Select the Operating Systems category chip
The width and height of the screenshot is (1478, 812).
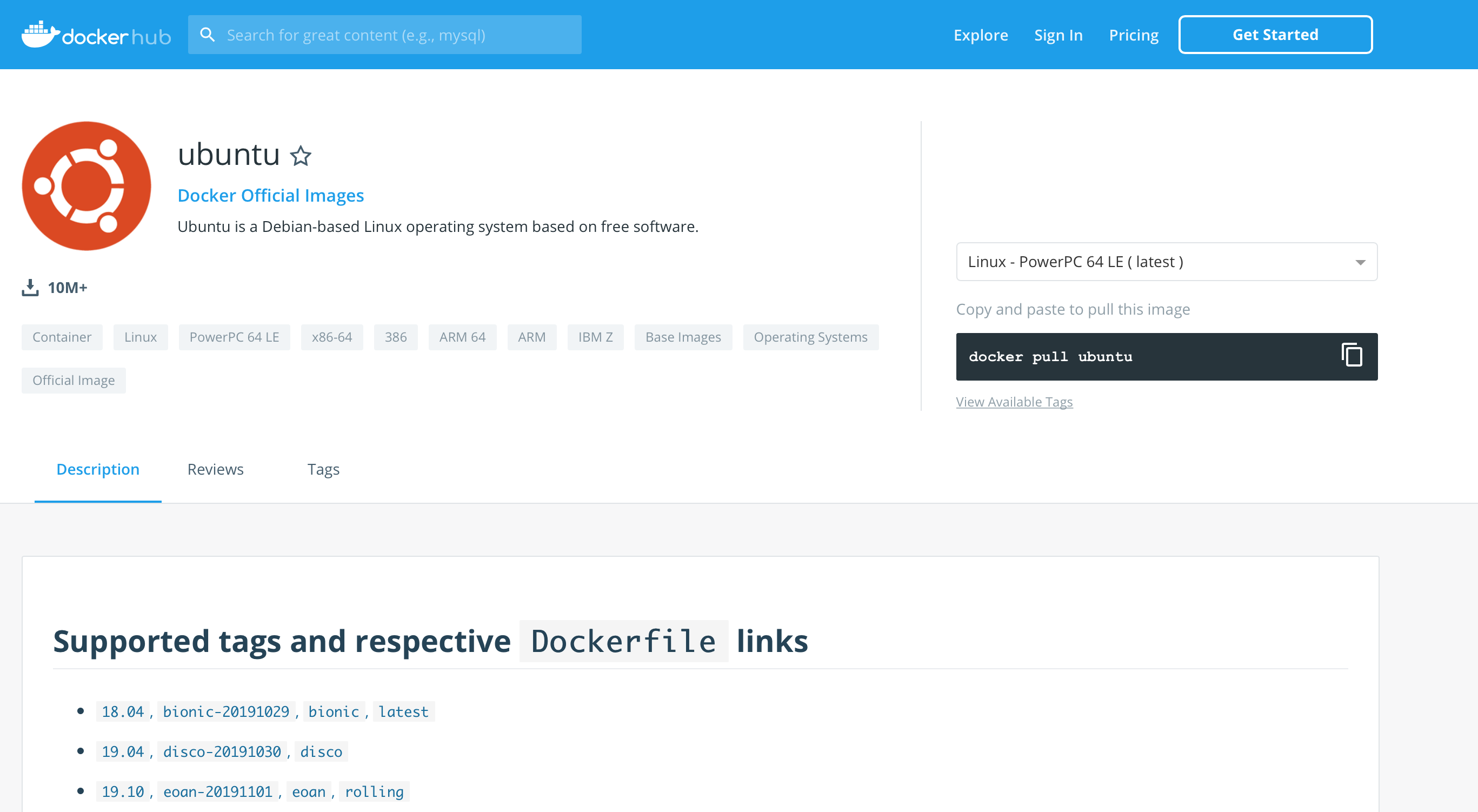coord(810,337)
